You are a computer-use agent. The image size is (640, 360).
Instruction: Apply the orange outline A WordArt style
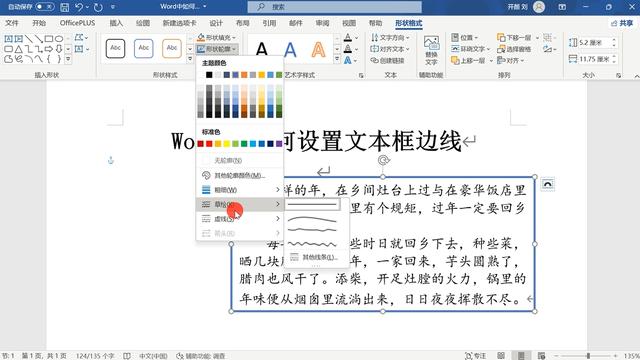coord(318,49)
